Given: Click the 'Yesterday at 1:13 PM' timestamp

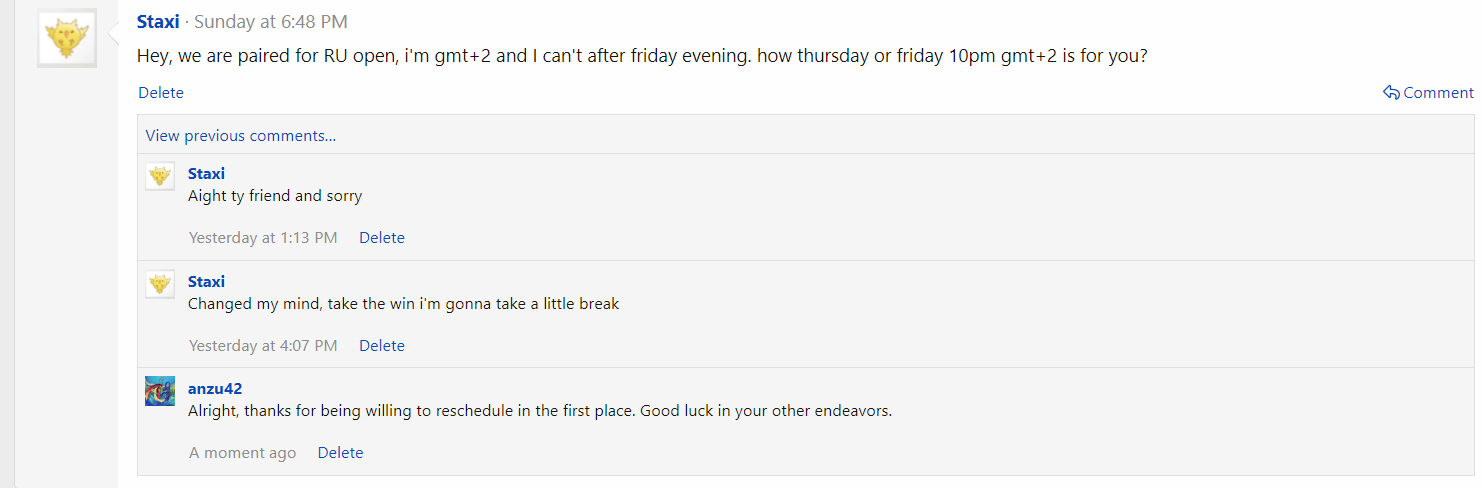Looking at the screenshot, I should tap(263, 238).
